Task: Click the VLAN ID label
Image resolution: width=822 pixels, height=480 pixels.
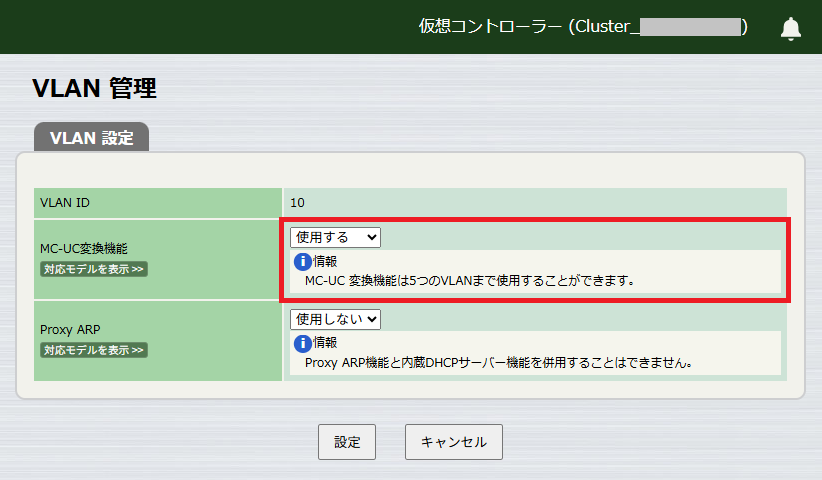Action: pos(65,203)
